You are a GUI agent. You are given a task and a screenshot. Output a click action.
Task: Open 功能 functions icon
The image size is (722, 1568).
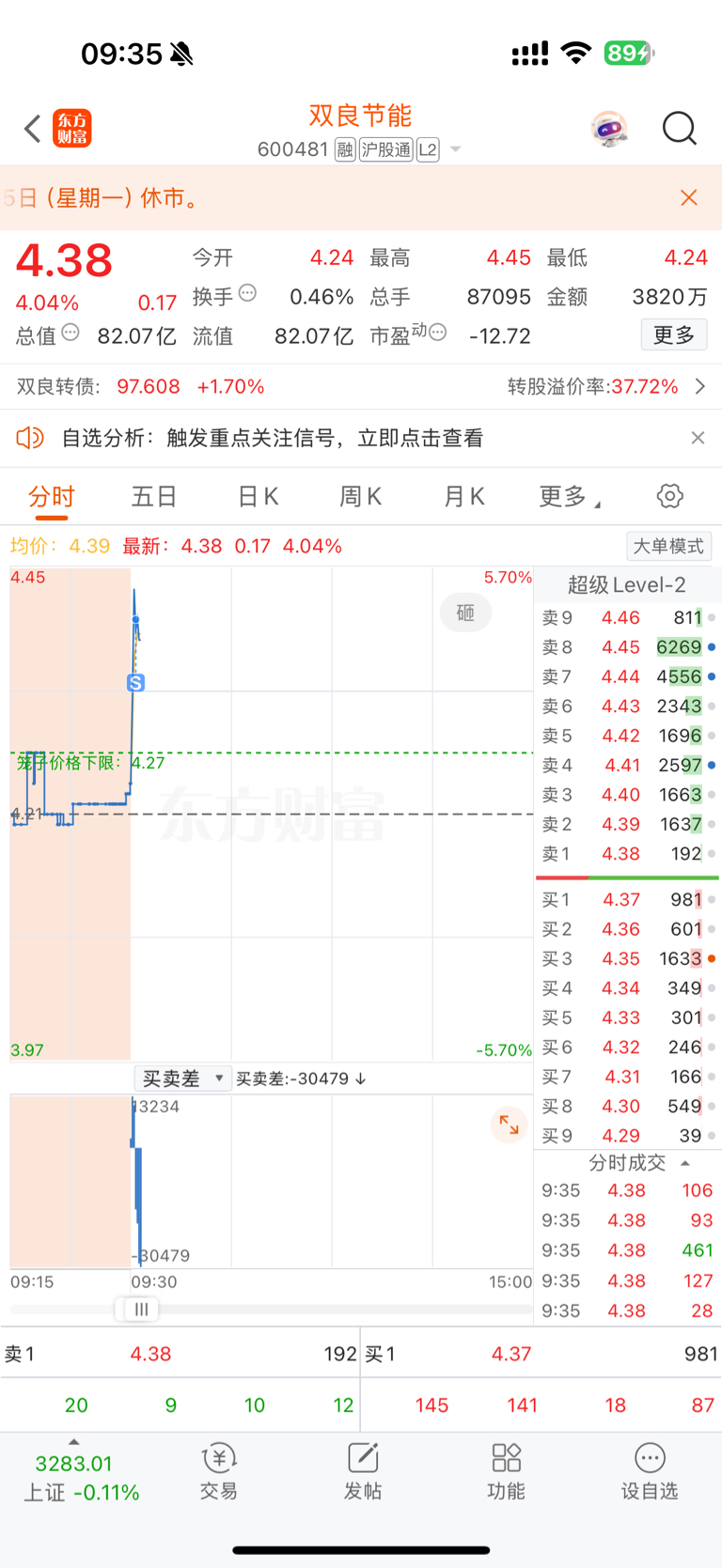(x=506, y=1471)
